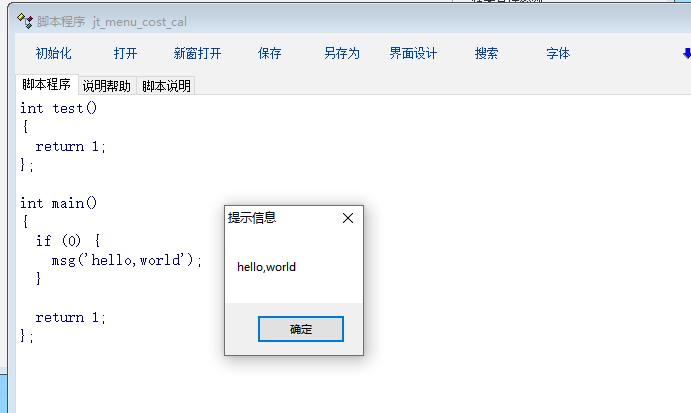Viewport: 691px width, 413px height.
Task: Click the 初始化 toolbar item
Action: pos(53,54)
